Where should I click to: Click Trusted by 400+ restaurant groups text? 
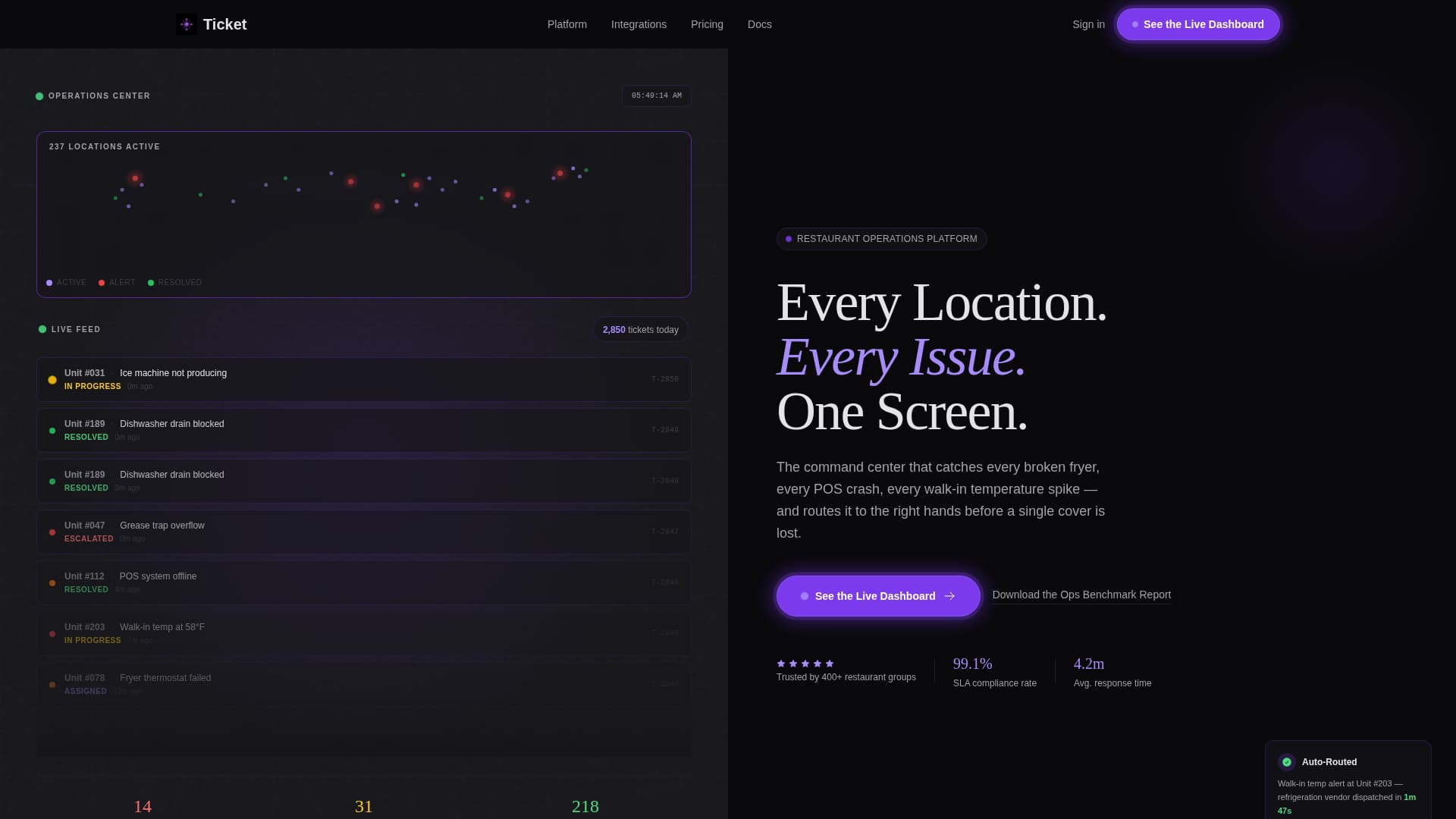tap(846, 677)
